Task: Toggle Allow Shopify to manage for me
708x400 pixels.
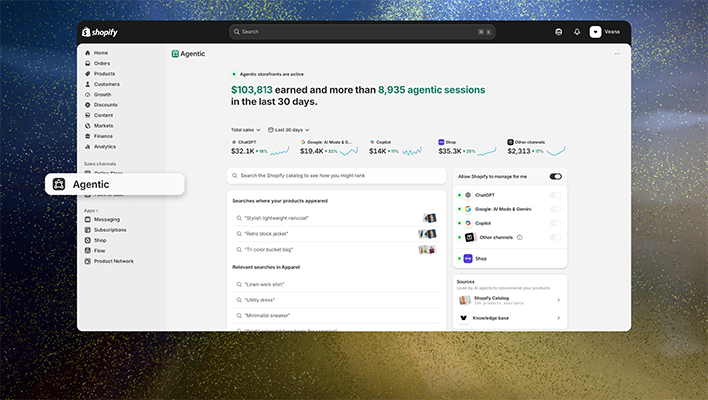Action: point(555,177)
